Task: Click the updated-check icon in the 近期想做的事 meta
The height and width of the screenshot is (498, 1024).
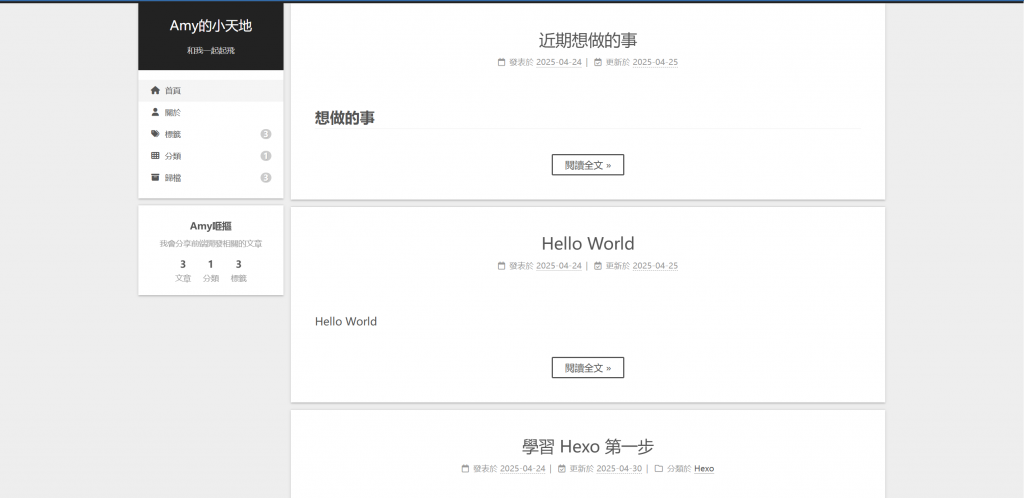Action: (x=598, y=63)
